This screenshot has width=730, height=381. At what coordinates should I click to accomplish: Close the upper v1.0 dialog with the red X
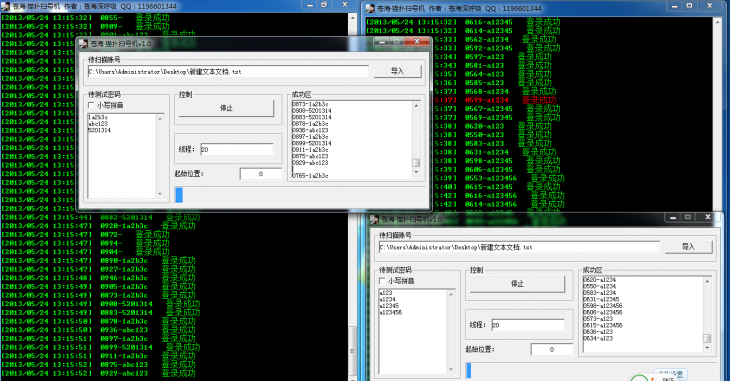(x=417, y=42)
